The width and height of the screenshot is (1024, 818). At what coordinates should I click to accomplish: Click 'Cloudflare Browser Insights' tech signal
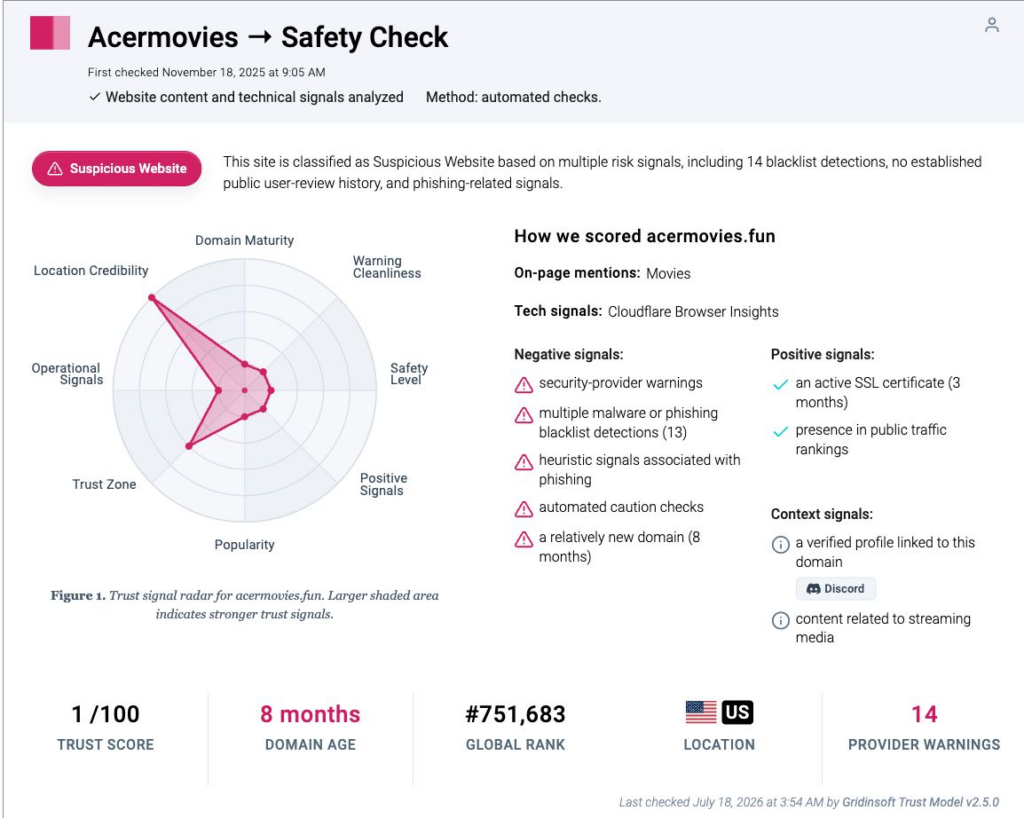point(693,311)
